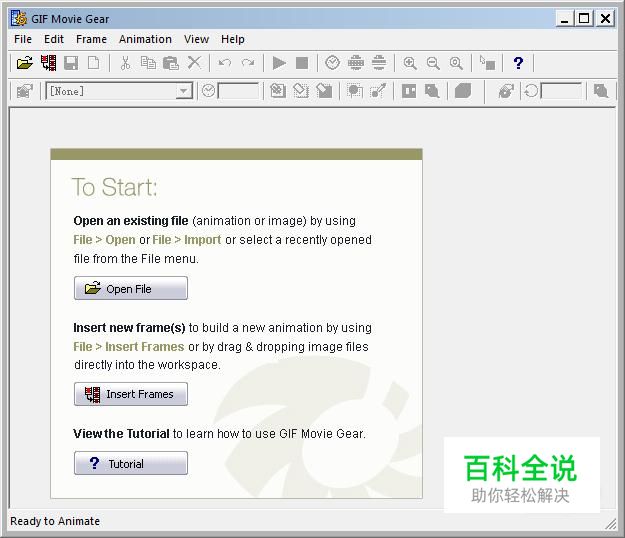Open the Animation menu
This screenshot has height=538, width=625.
pos(145,39)
